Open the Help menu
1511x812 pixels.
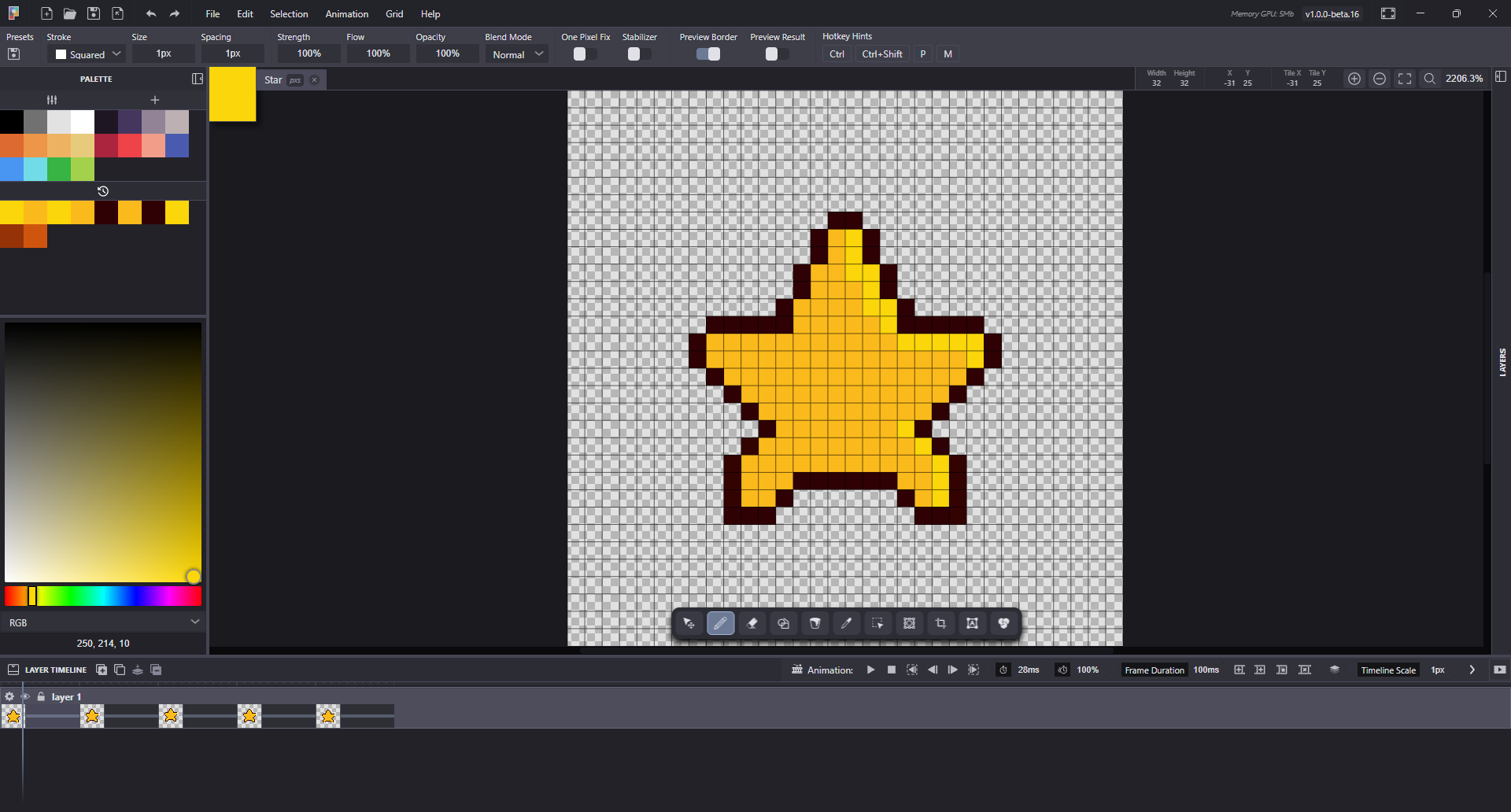(x=430, y=13)
